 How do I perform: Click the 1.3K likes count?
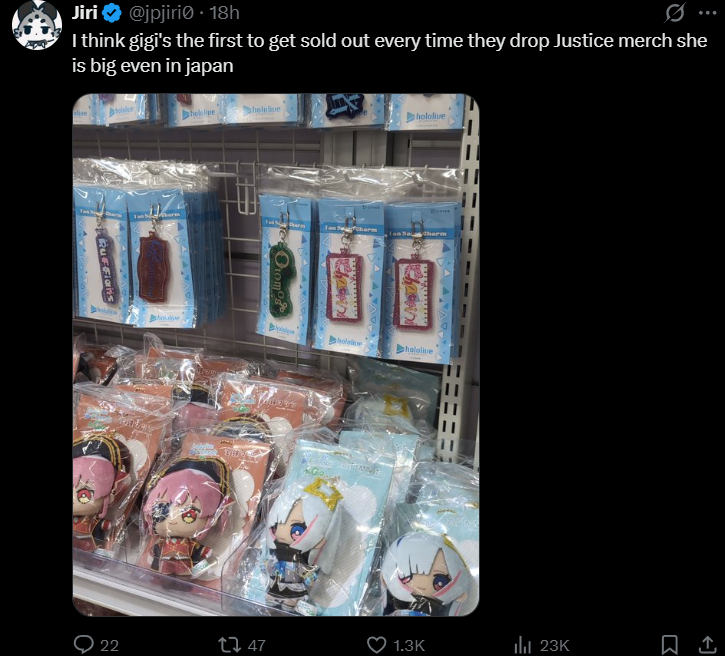pyautogui.click(x=409, y=645)
